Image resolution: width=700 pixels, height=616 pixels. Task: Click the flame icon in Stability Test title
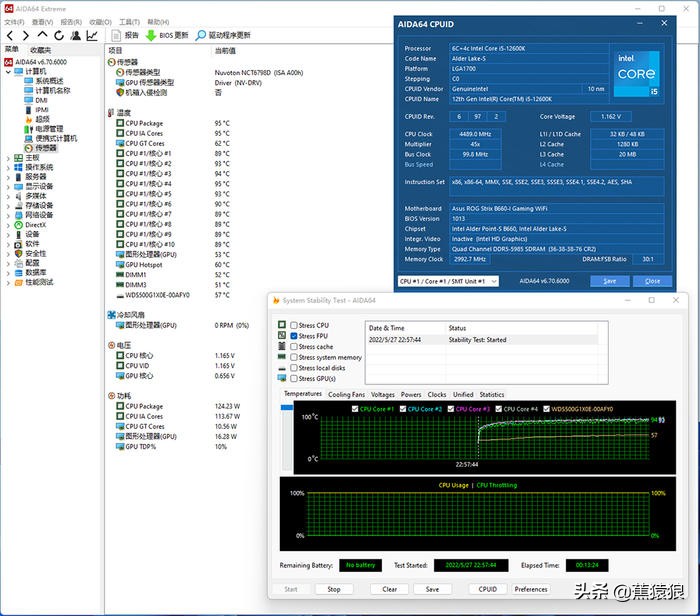(x=276, y=300)
